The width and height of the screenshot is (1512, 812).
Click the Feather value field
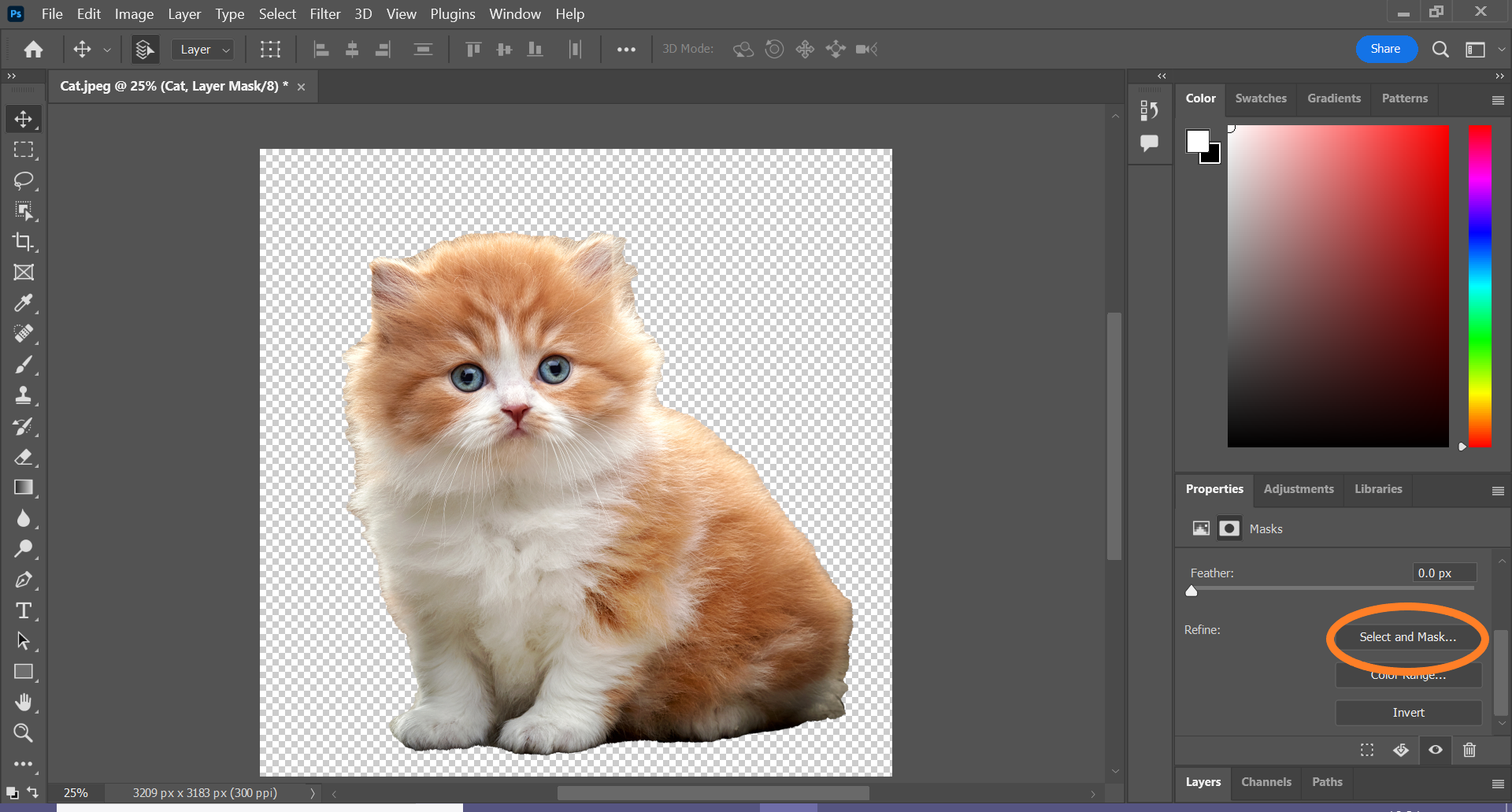(x=1444, y=573)
